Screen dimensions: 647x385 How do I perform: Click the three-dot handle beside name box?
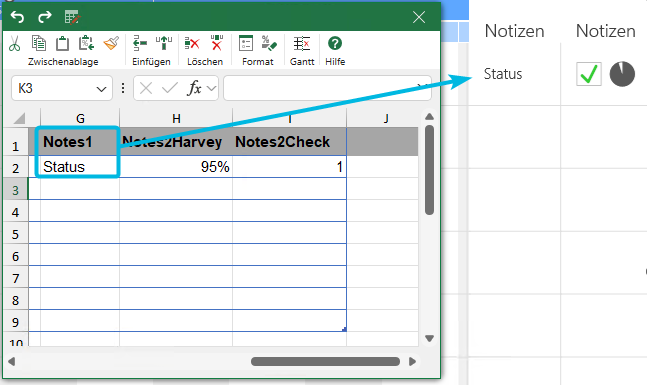(123, 88)
